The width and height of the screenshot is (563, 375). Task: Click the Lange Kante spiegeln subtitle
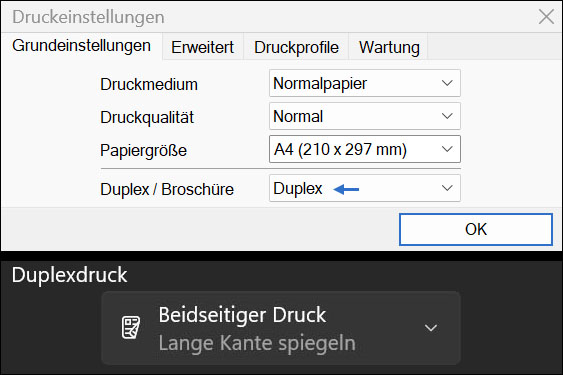point(257,343)
